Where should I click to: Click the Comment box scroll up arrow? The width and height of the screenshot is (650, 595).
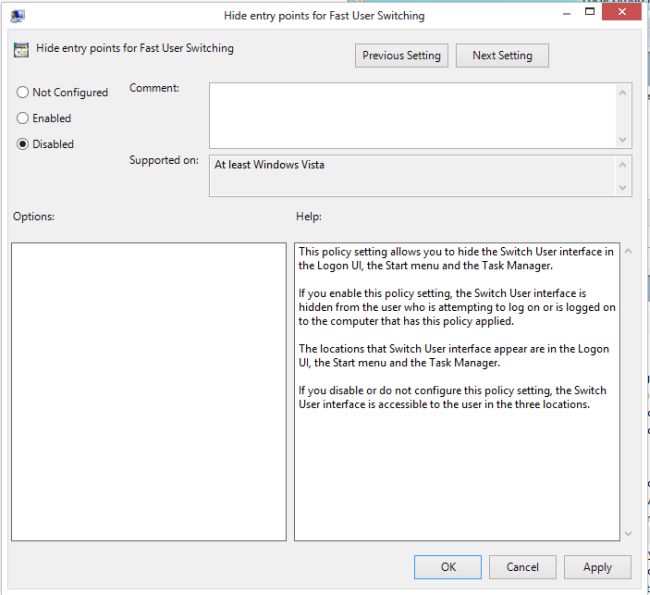622,93
